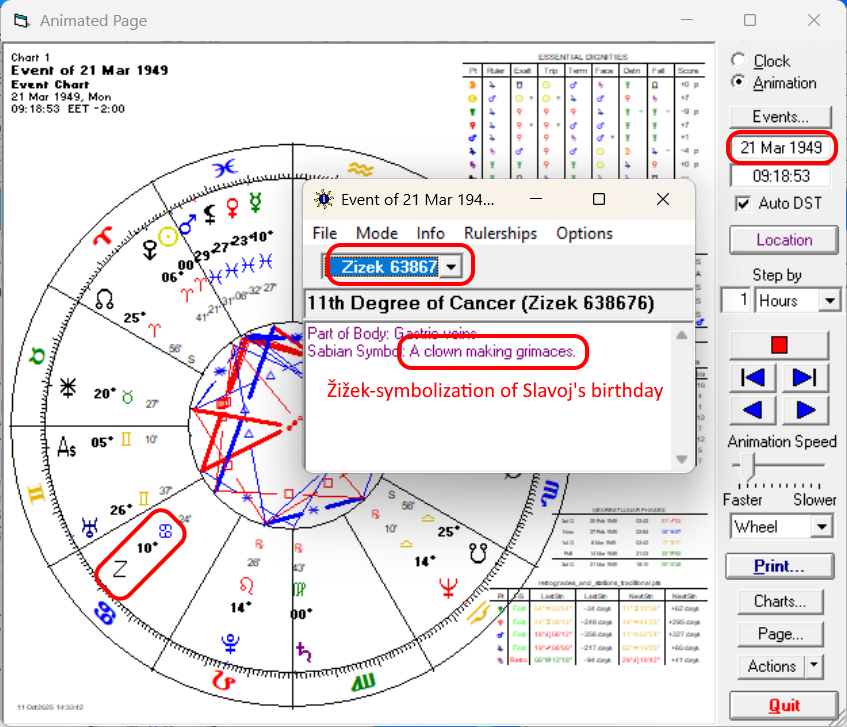Click the North Node glyph in Aries

coord(104,298)
